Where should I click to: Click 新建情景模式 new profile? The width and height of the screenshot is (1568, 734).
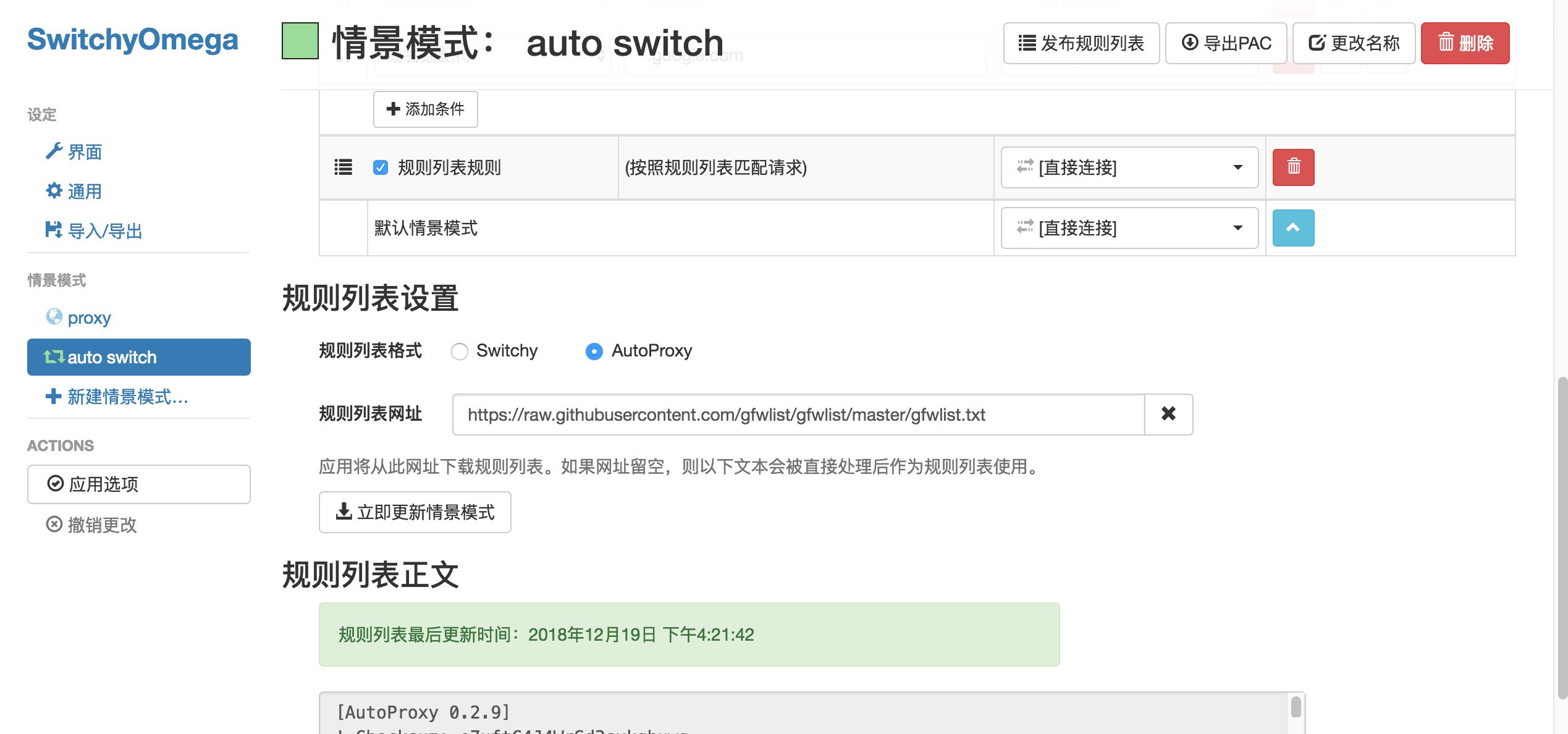[x=117, y=397]
